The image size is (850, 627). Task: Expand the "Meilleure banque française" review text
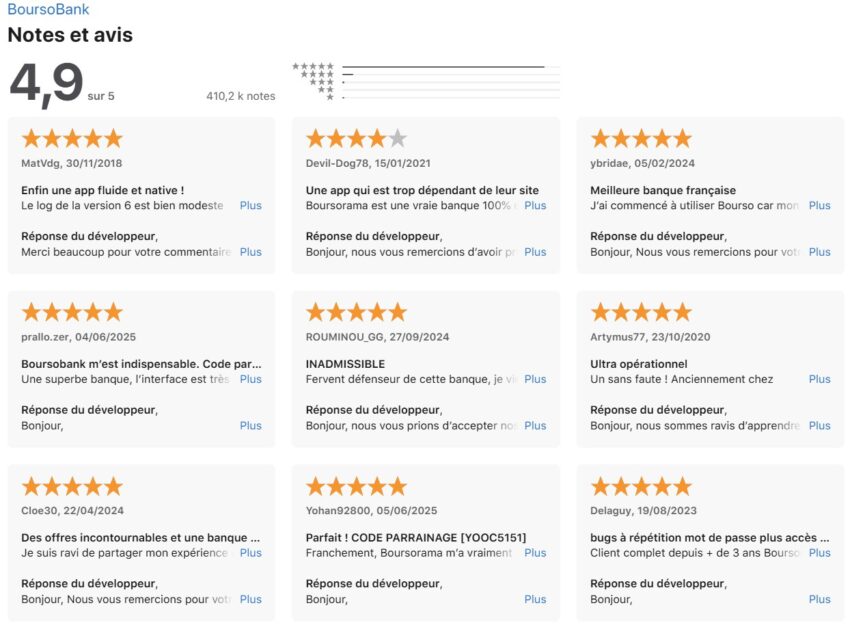point(819,205)
